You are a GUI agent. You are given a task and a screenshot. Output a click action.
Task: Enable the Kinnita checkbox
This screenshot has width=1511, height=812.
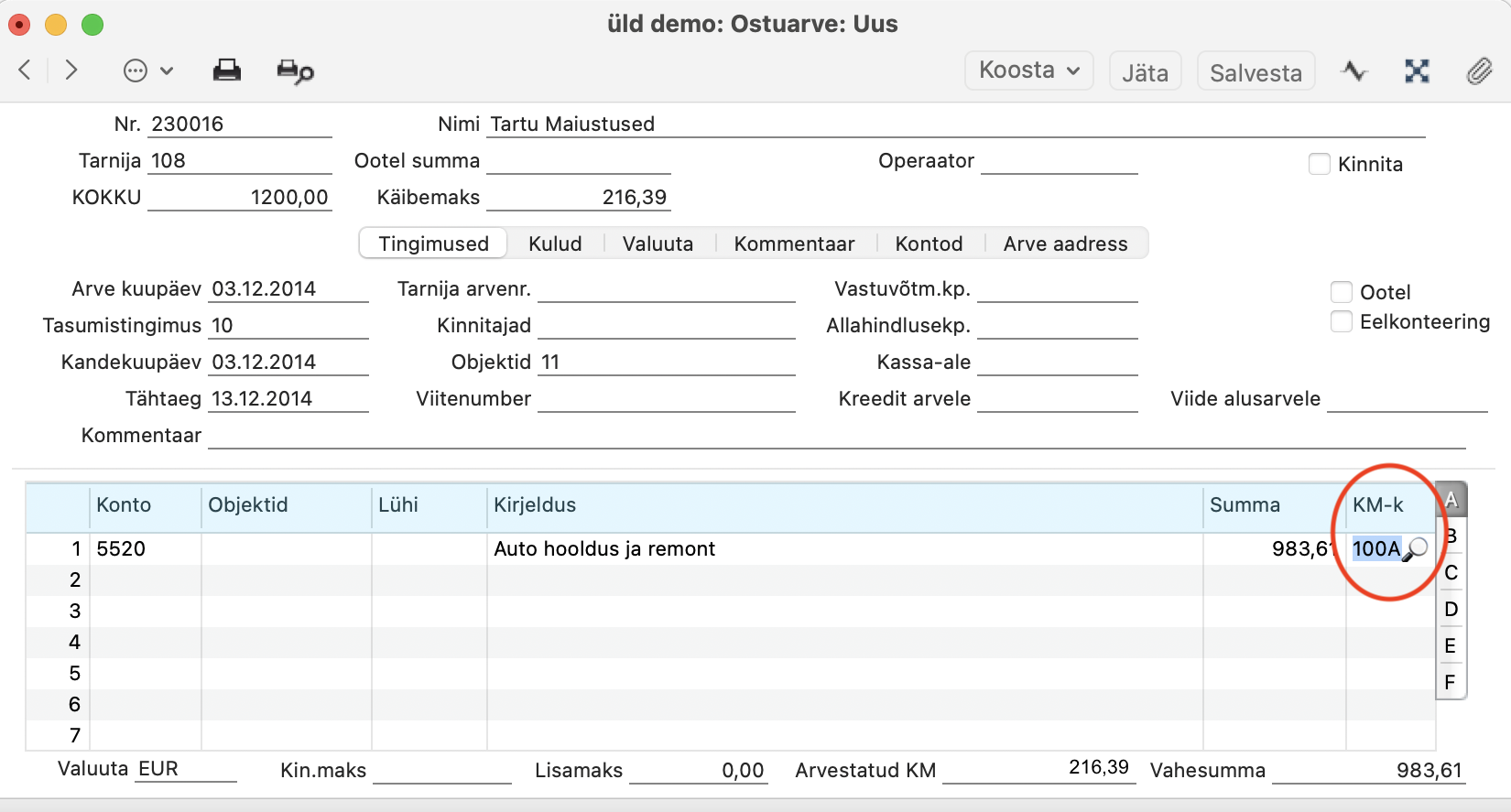(x=1320, y=164)
